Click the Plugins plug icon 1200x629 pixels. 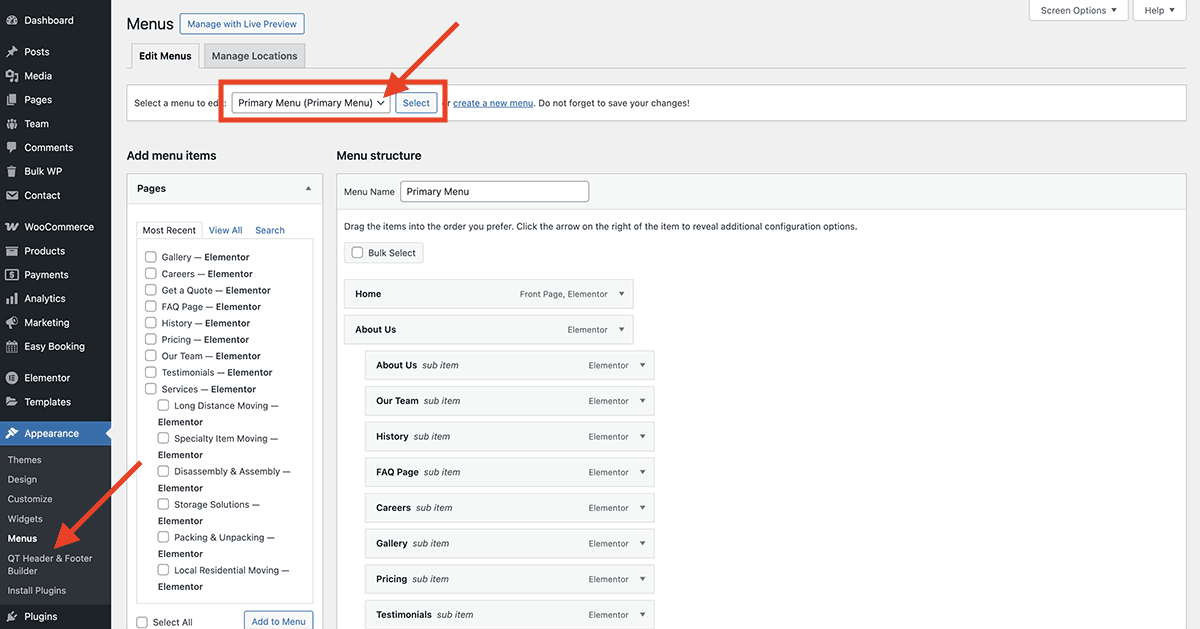tap(12, 617)
